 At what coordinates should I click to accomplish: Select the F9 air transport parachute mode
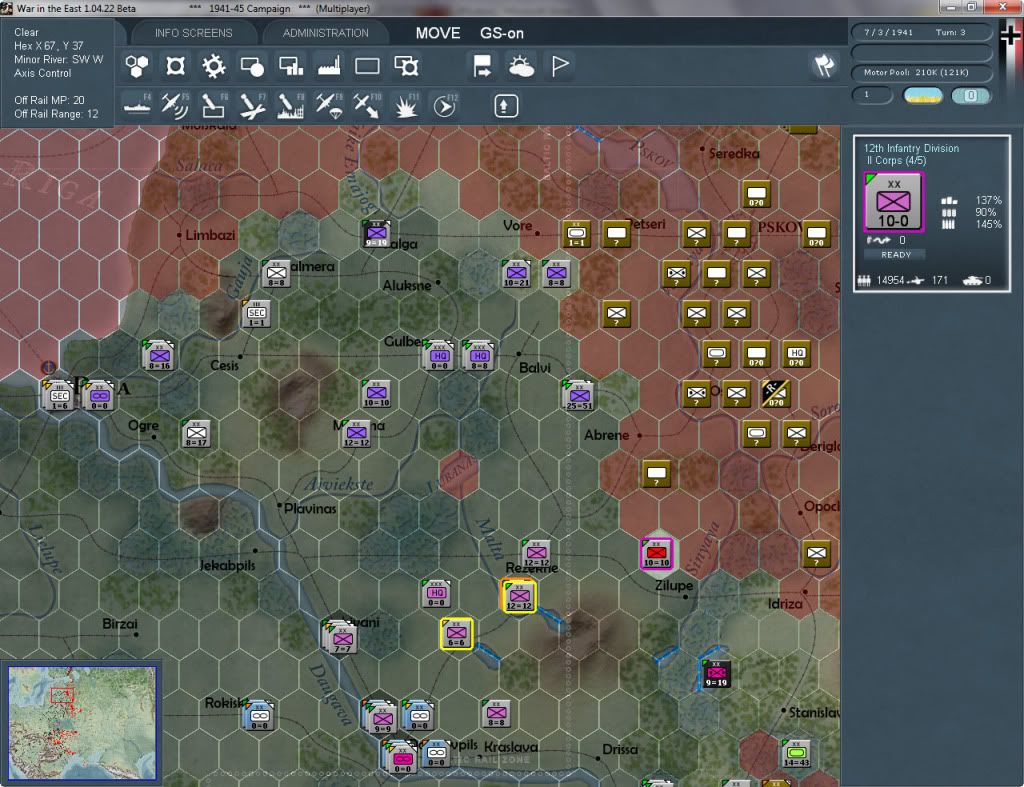click(329, 105)
